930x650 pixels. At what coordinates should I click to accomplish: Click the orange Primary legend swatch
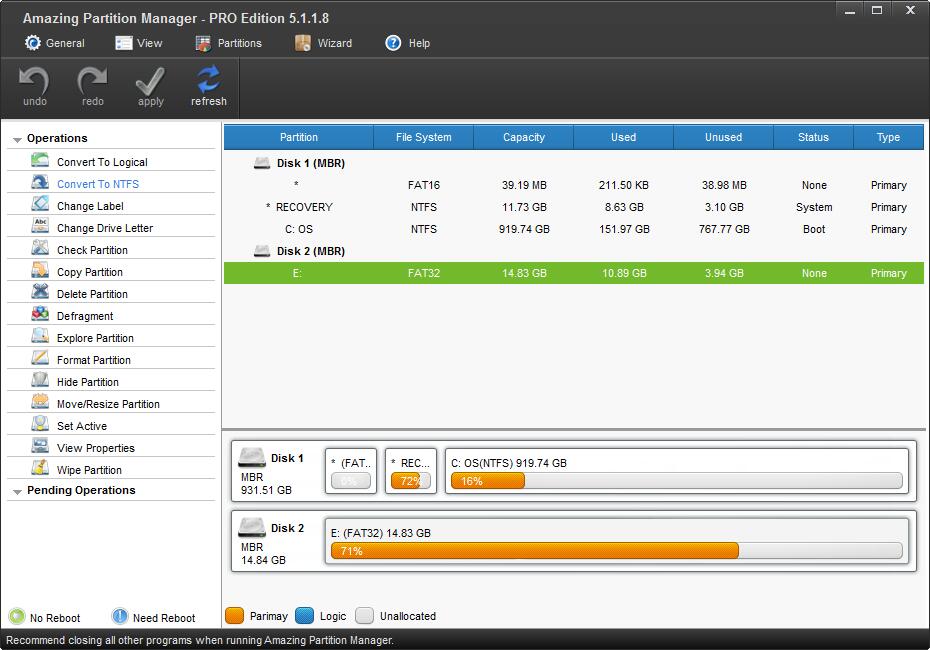pos(235,616)
